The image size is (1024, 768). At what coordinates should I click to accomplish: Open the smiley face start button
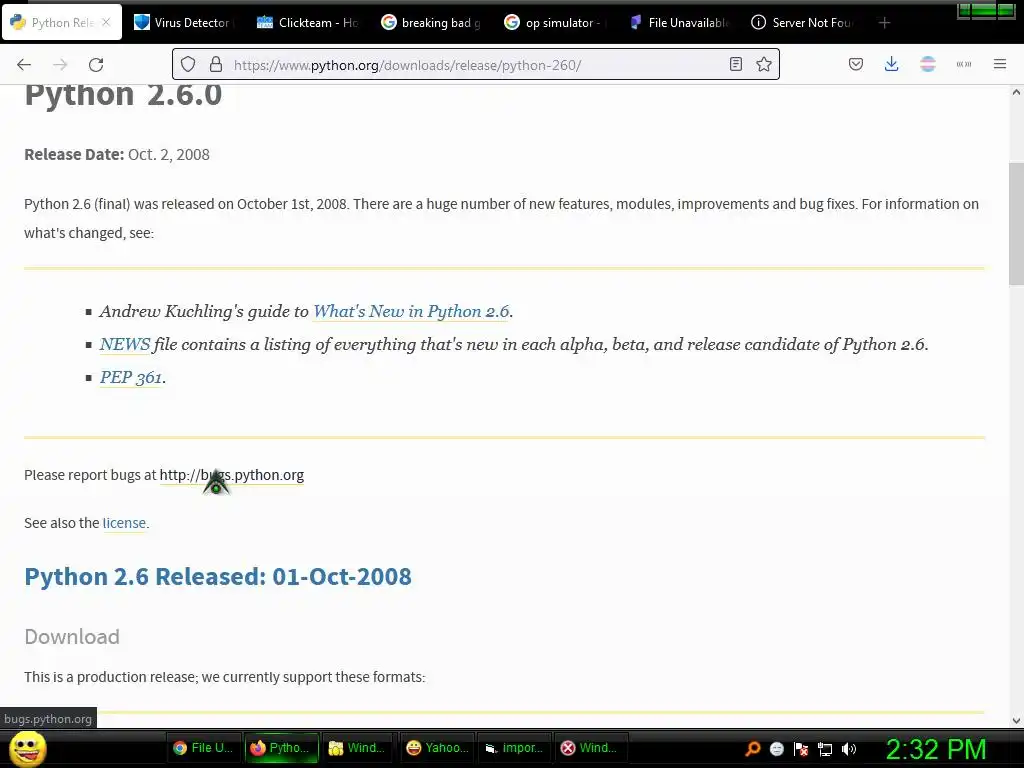point(27,748)
